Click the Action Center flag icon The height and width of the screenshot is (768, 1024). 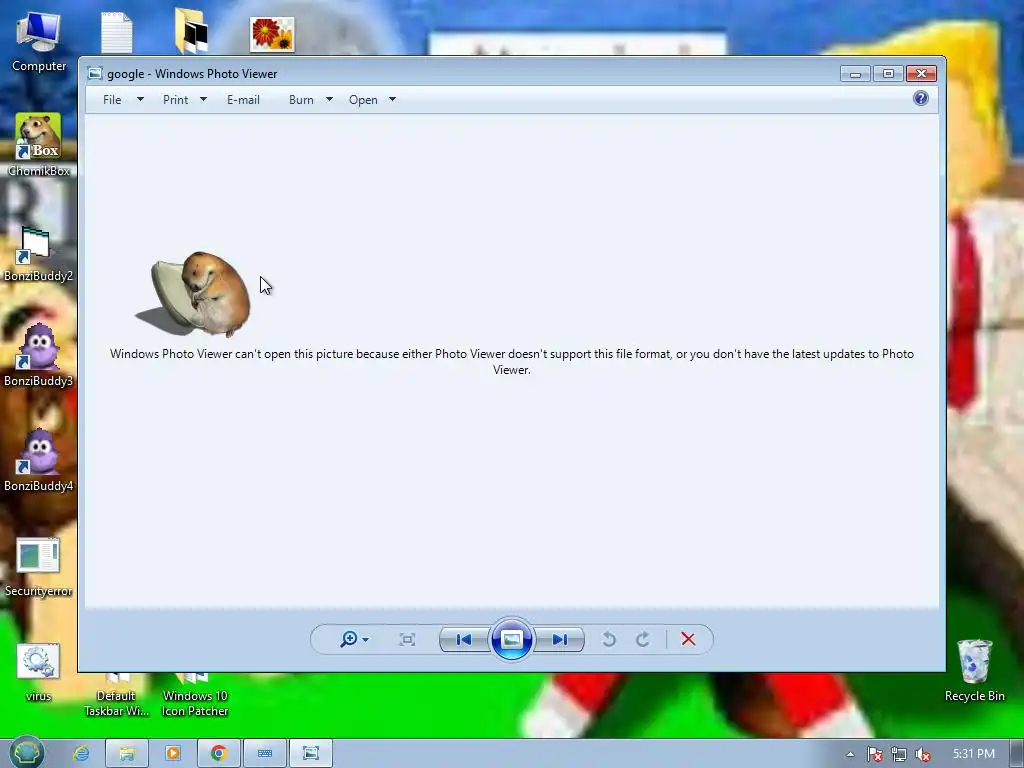874,754
